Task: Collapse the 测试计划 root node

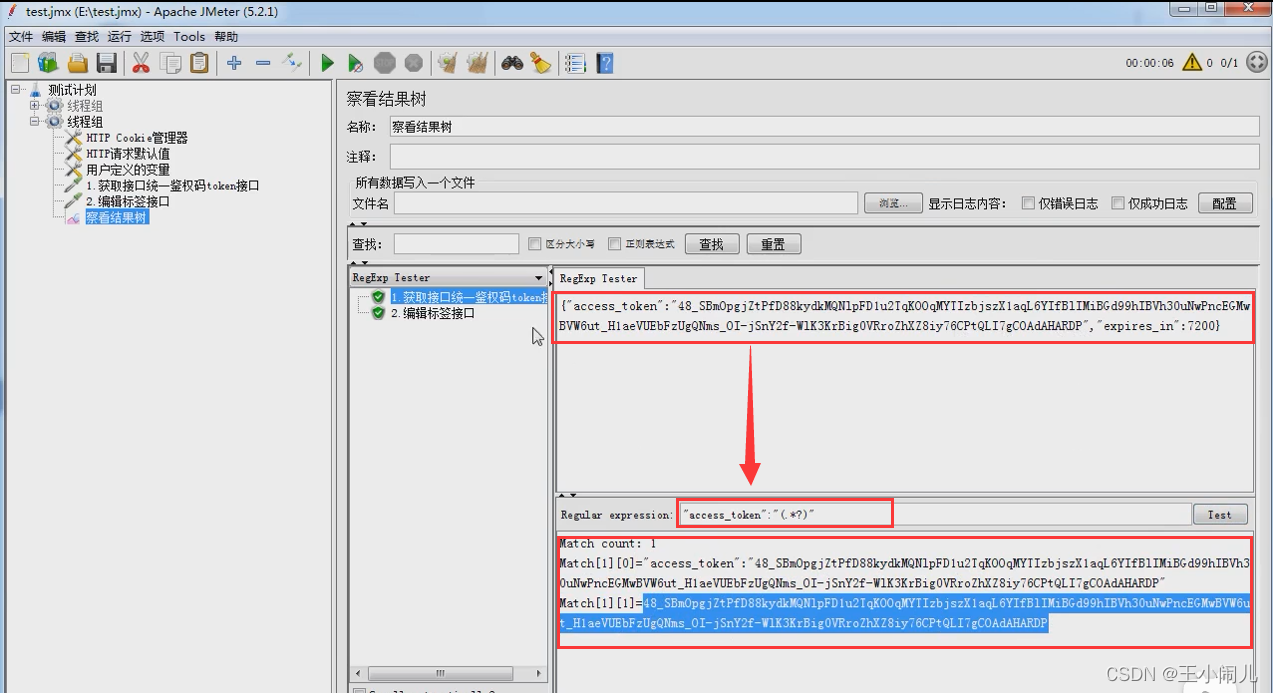Action: coord(17,90)
